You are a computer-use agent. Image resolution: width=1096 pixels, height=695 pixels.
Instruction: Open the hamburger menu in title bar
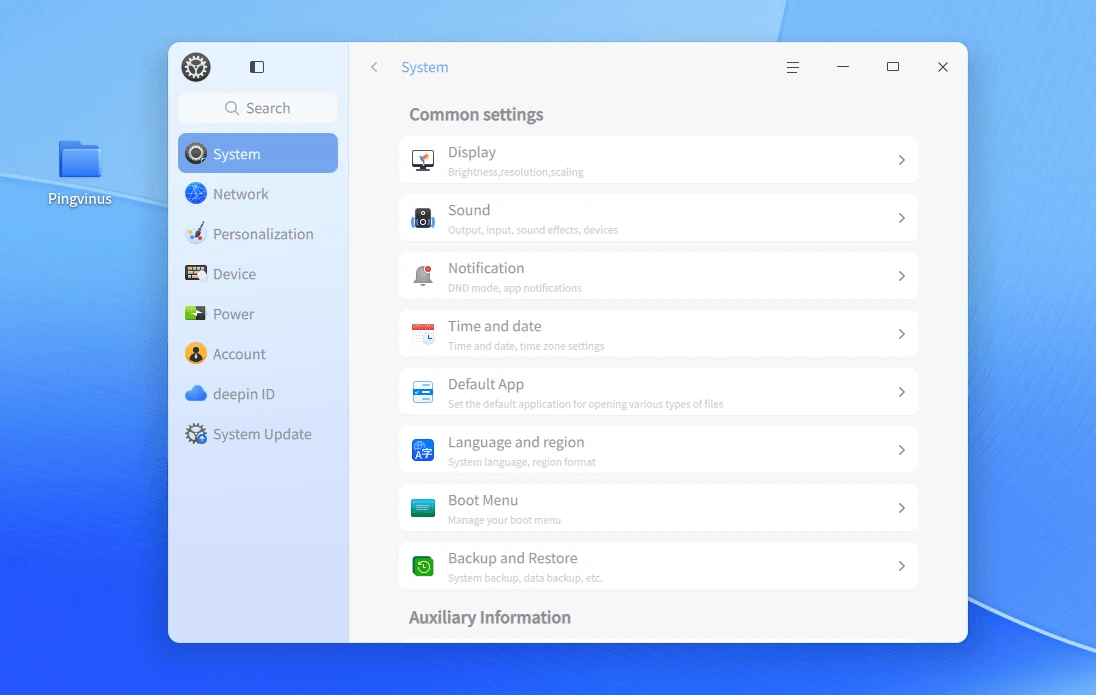(793, 67)
